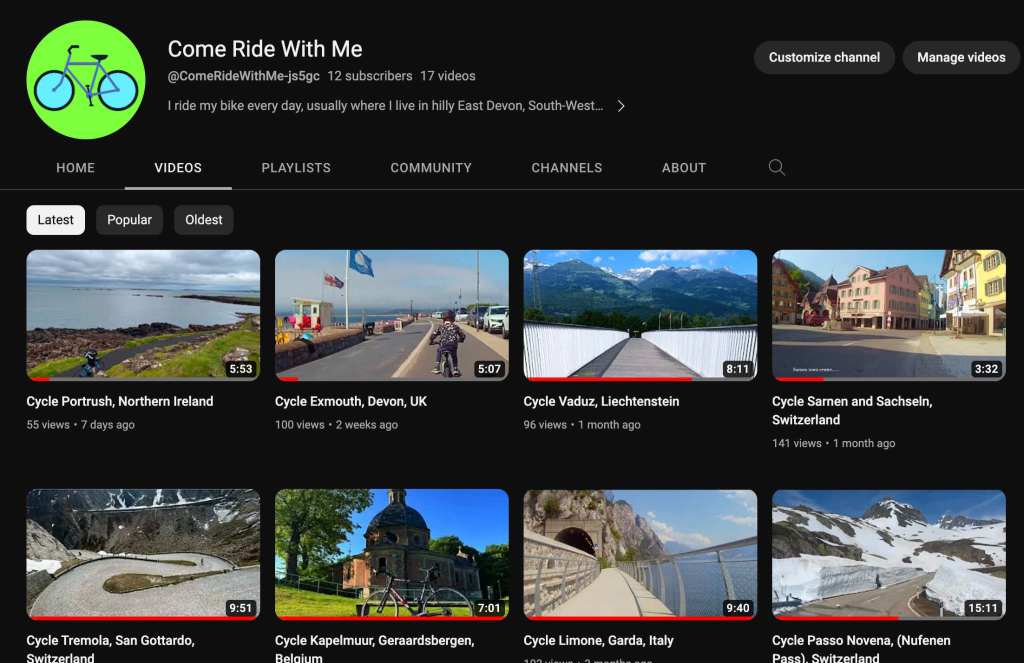Image resolution: width=1024 pixels, height=663 pixels.
Task: Click the Tremola San Gottardo hairpin thumbnail
Action: [x=143, y=553]
